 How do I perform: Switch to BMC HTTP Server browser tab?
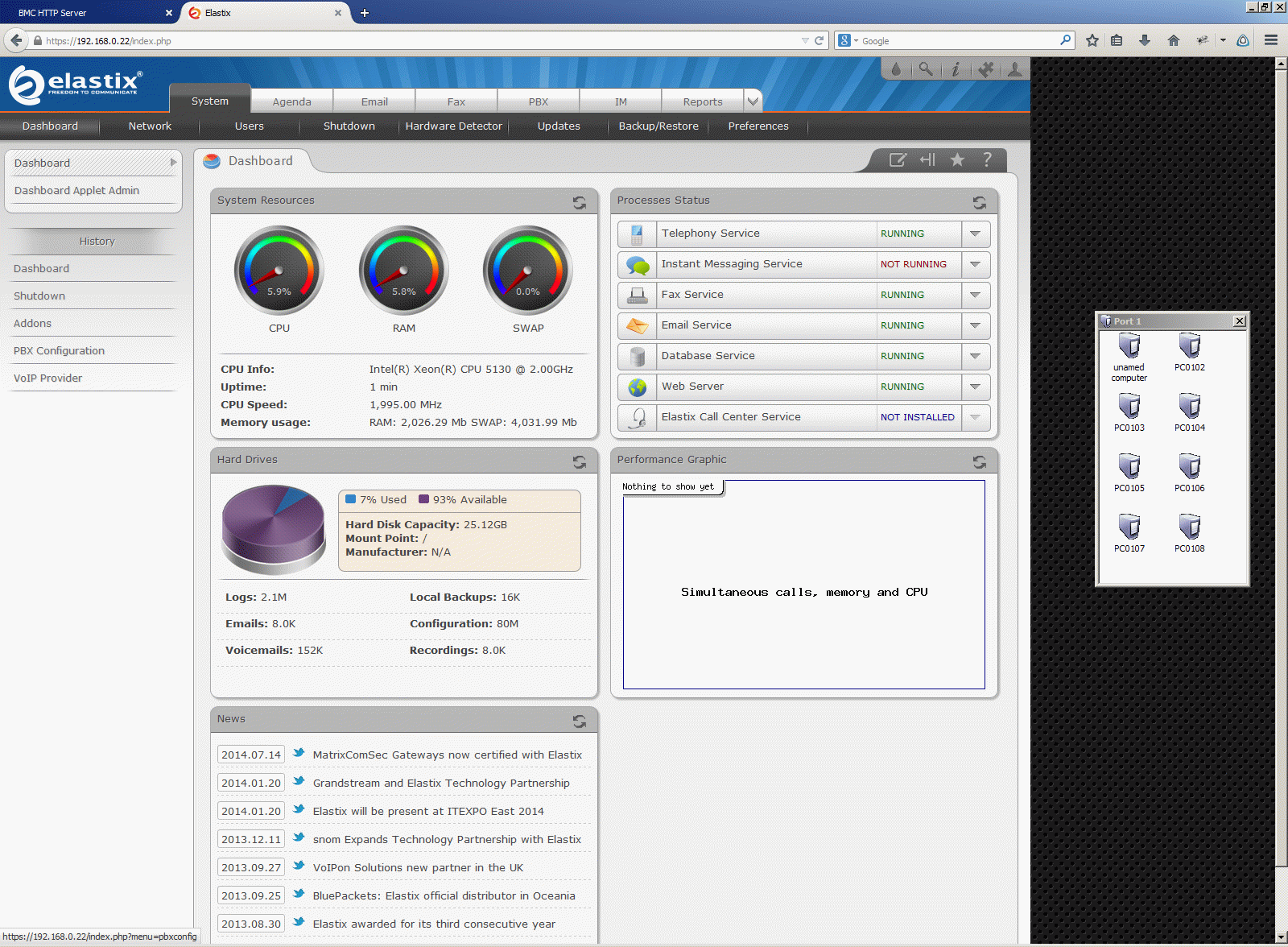pyautogui.click(x=89, y=13)
